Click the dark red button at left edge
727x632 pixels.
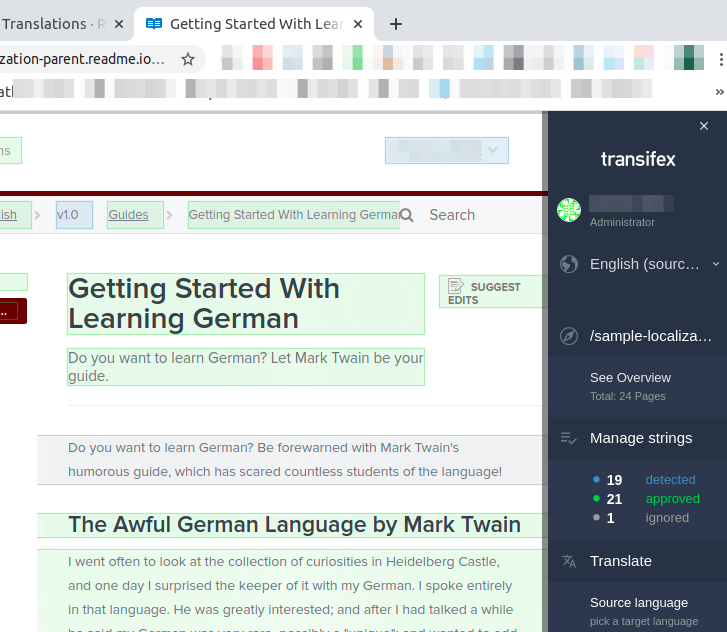[x=13, y=311]
